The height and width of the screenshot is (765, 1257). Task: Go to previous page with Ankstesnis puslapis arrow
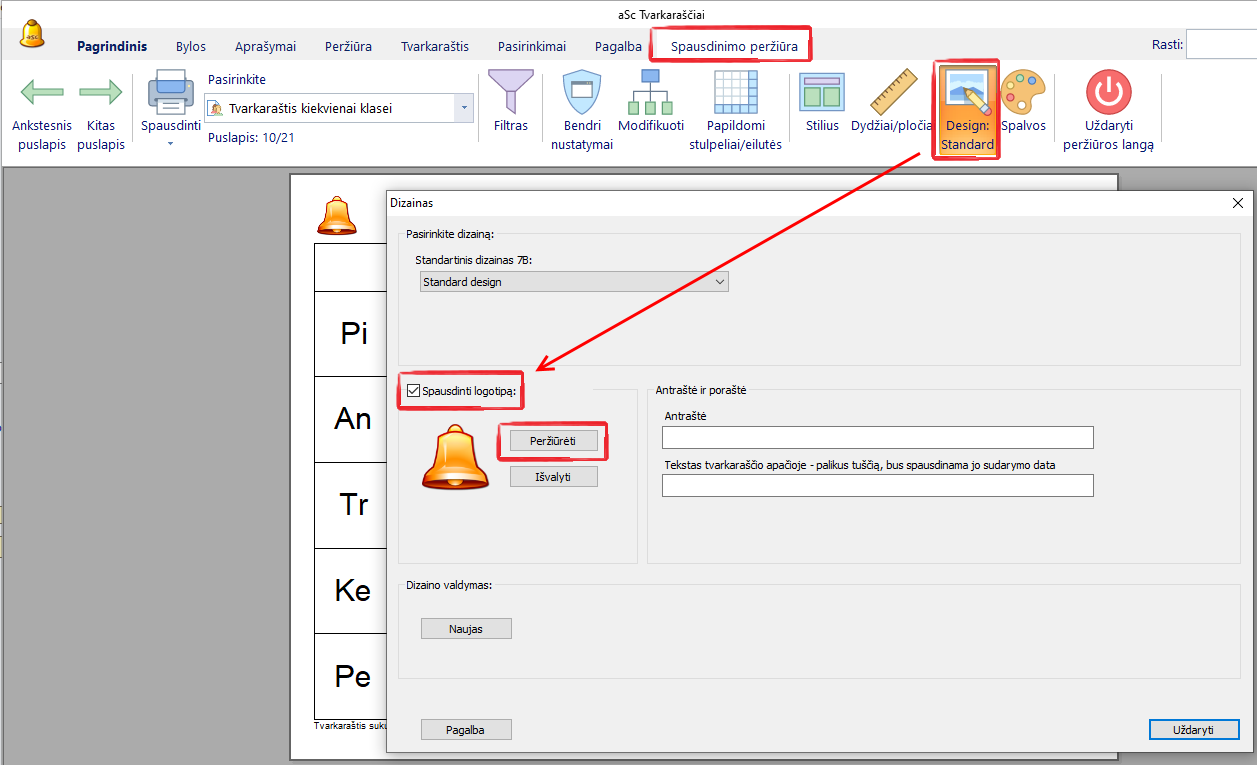click(x=41, y=94)
